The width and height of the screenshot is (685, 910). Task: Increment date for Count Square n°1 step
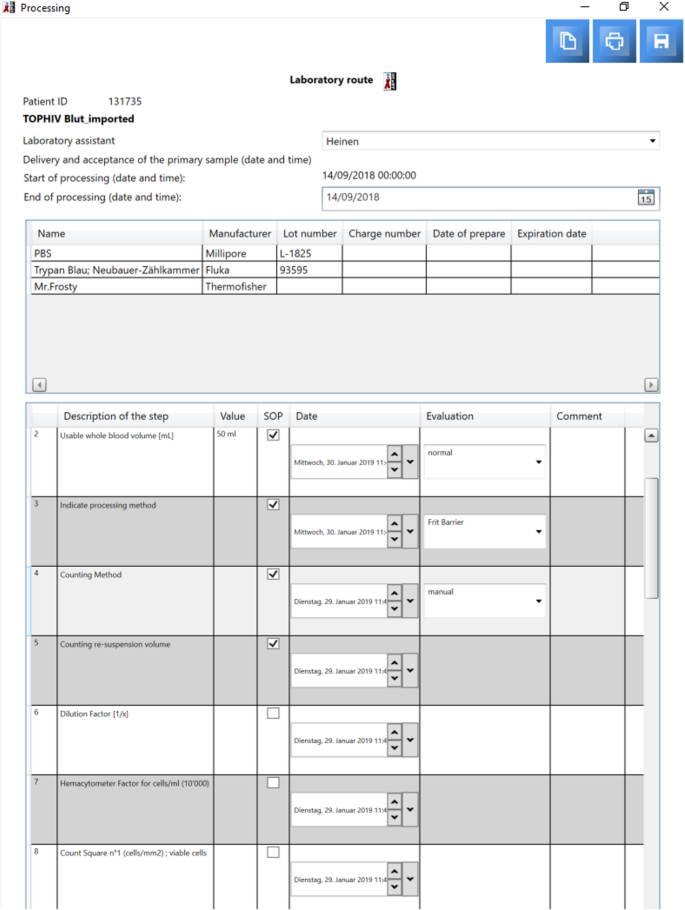[x=395, y=872]
